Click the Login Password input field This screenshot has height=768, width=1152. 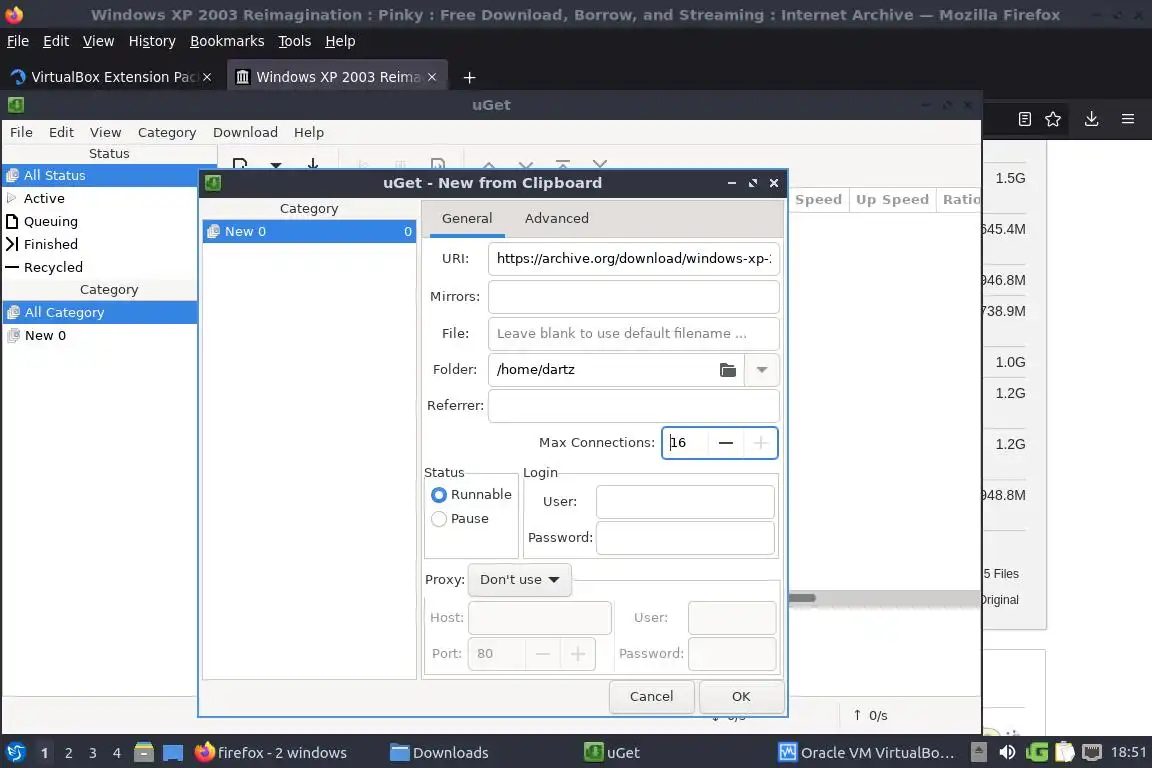click(x=685, y=538)
